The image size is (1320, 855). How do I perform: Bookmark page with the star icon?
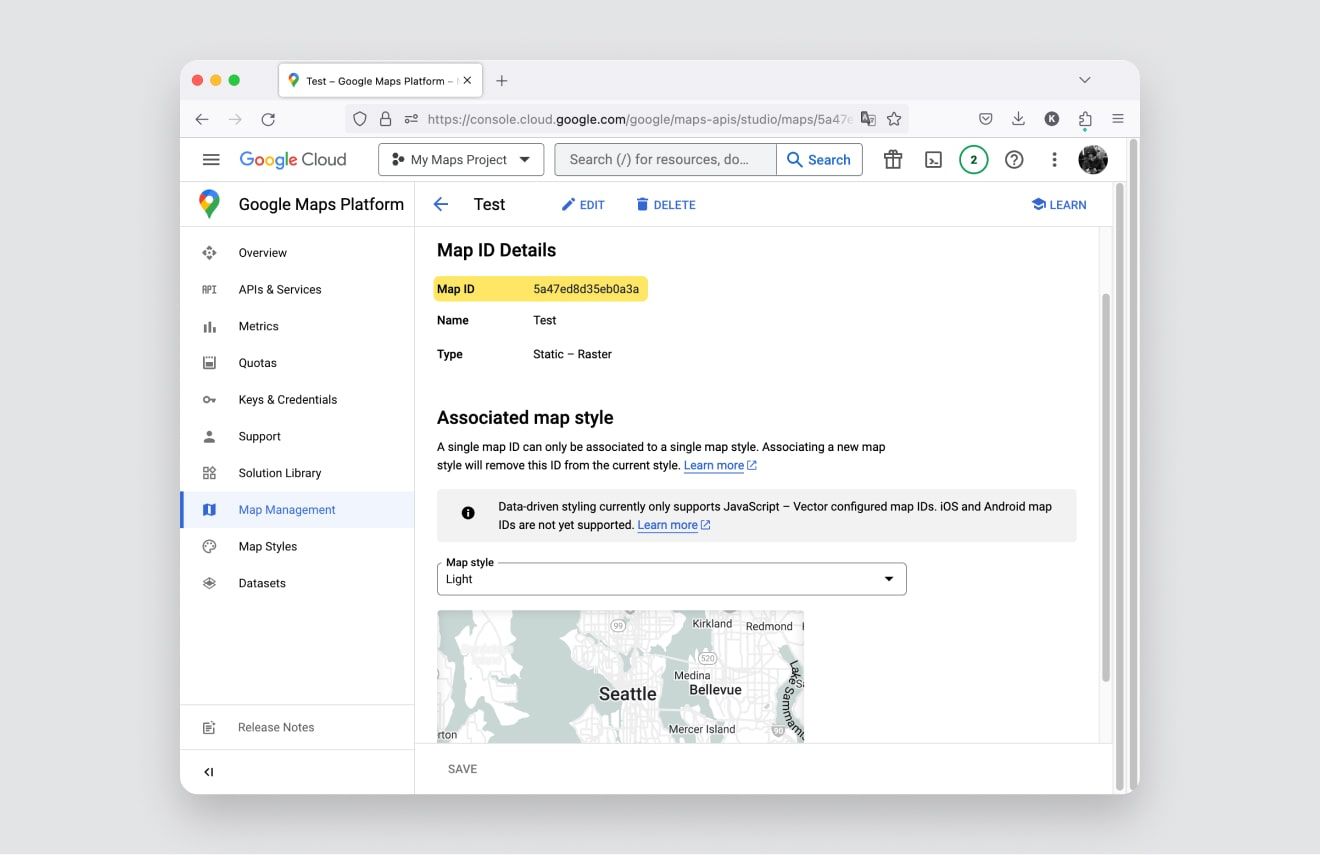(894, 119)
